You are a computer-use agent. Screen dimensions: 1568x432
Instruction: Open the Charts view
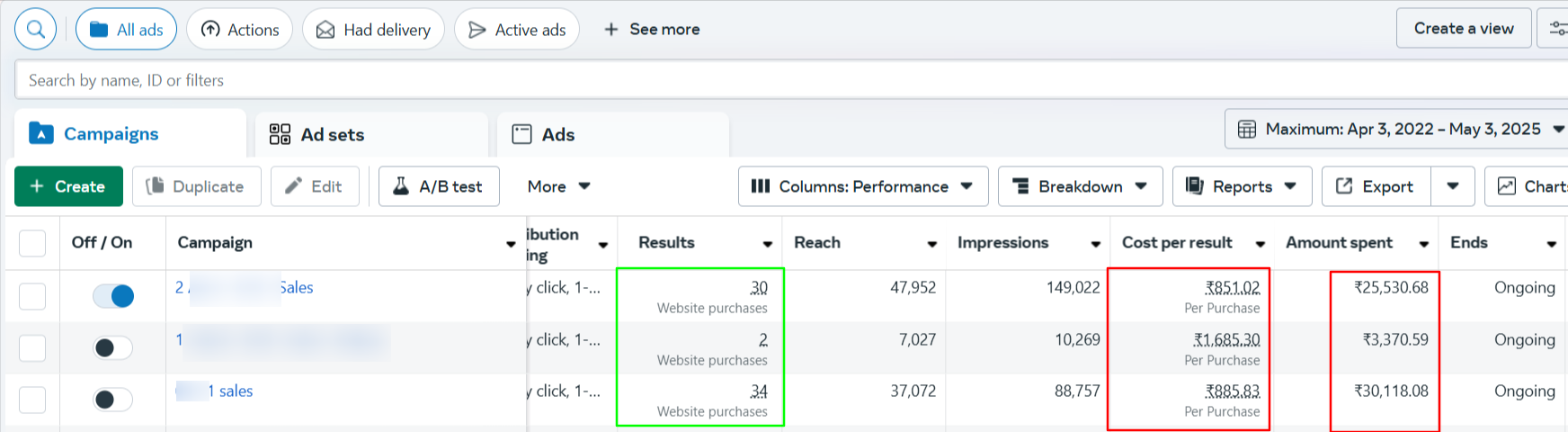point(1530,186)
